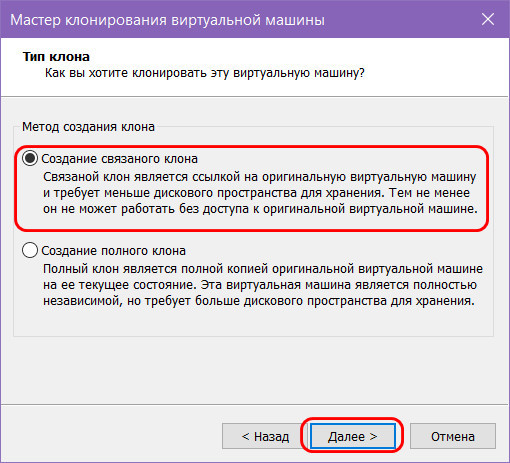The height and width of the screenshot is (463, 510).
Task: Click the 'Создание полного клона' option label
Action: tap(113, 251)
